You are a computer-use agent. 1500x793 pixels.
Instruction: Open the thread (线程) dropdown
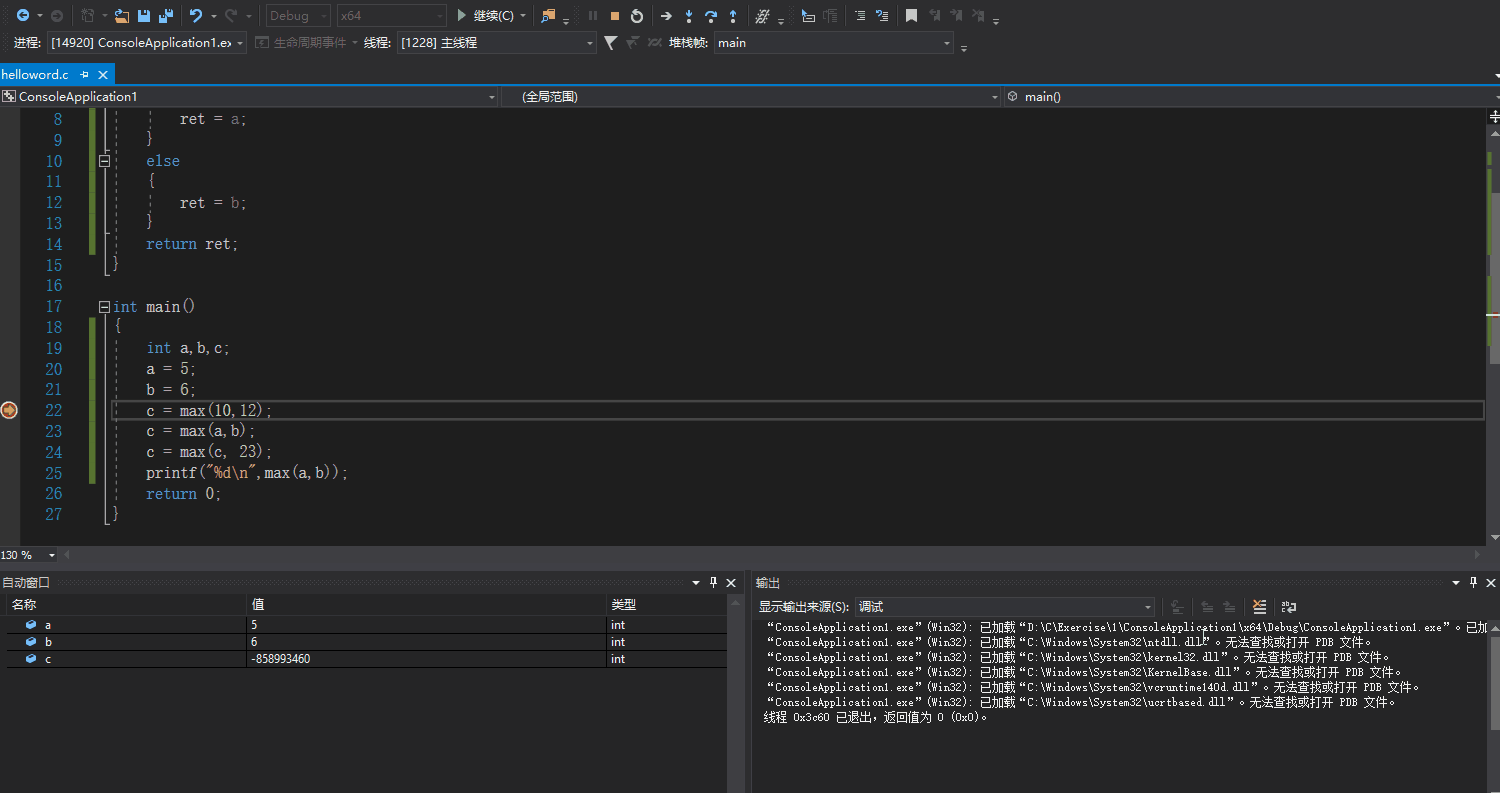coord(496,43)
